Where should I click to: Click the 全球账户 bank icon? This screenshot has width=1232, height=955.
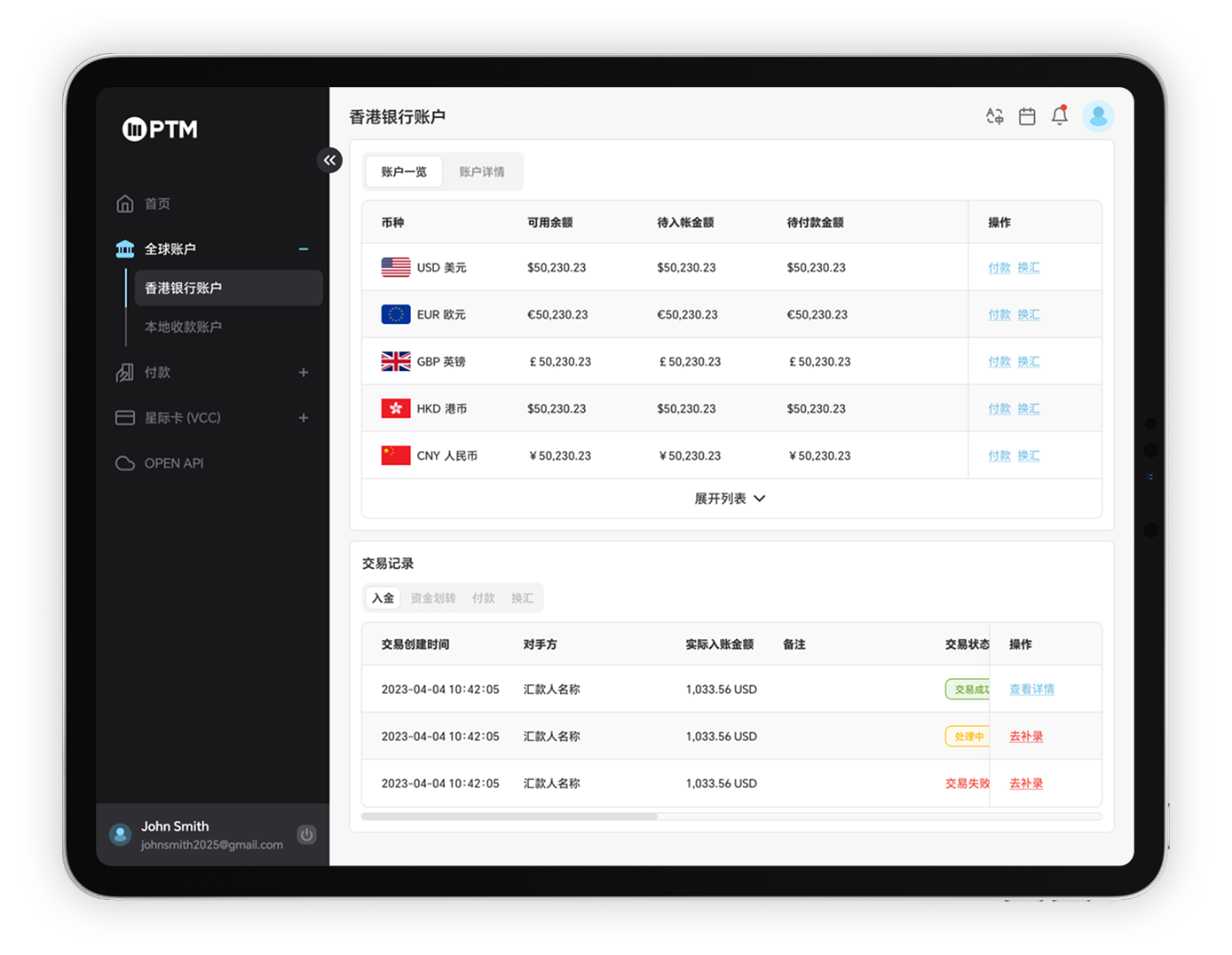pyautogui.click(x=125, y=249)
